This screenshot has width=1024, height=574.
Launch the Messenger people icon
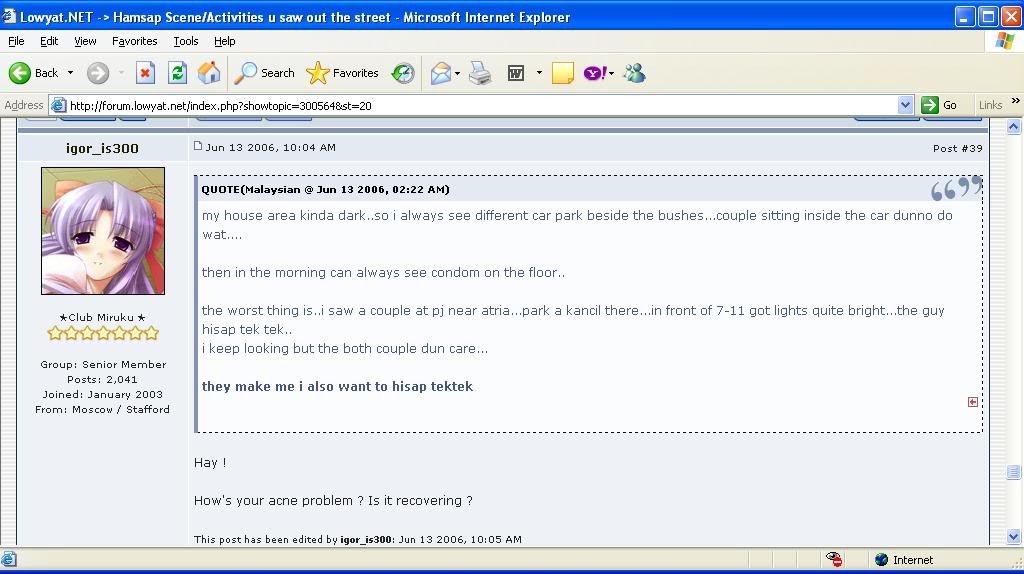[x=634, y=73]
